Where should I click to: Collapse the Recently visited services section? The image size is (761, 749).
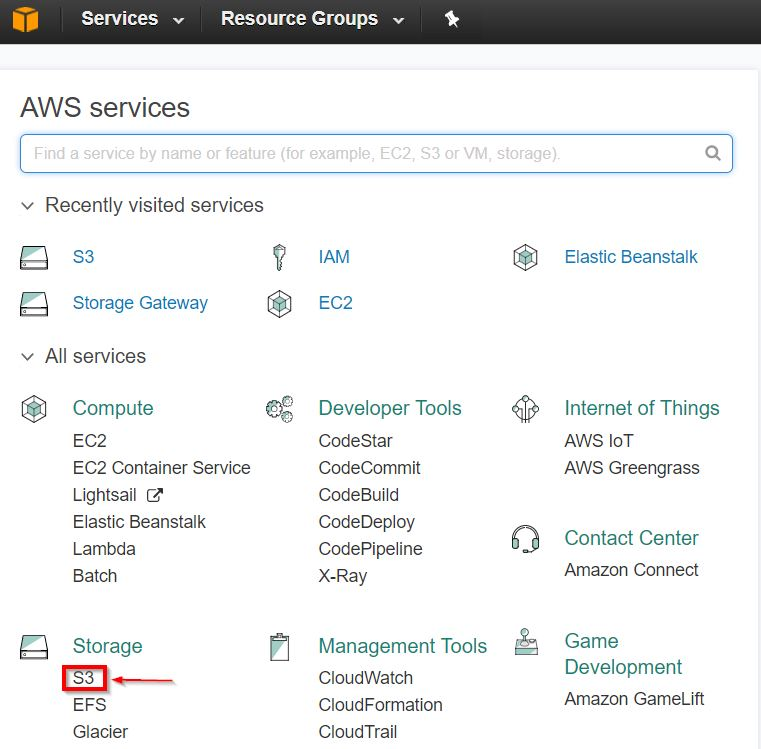pyautogui.click(x=28, y=206)
